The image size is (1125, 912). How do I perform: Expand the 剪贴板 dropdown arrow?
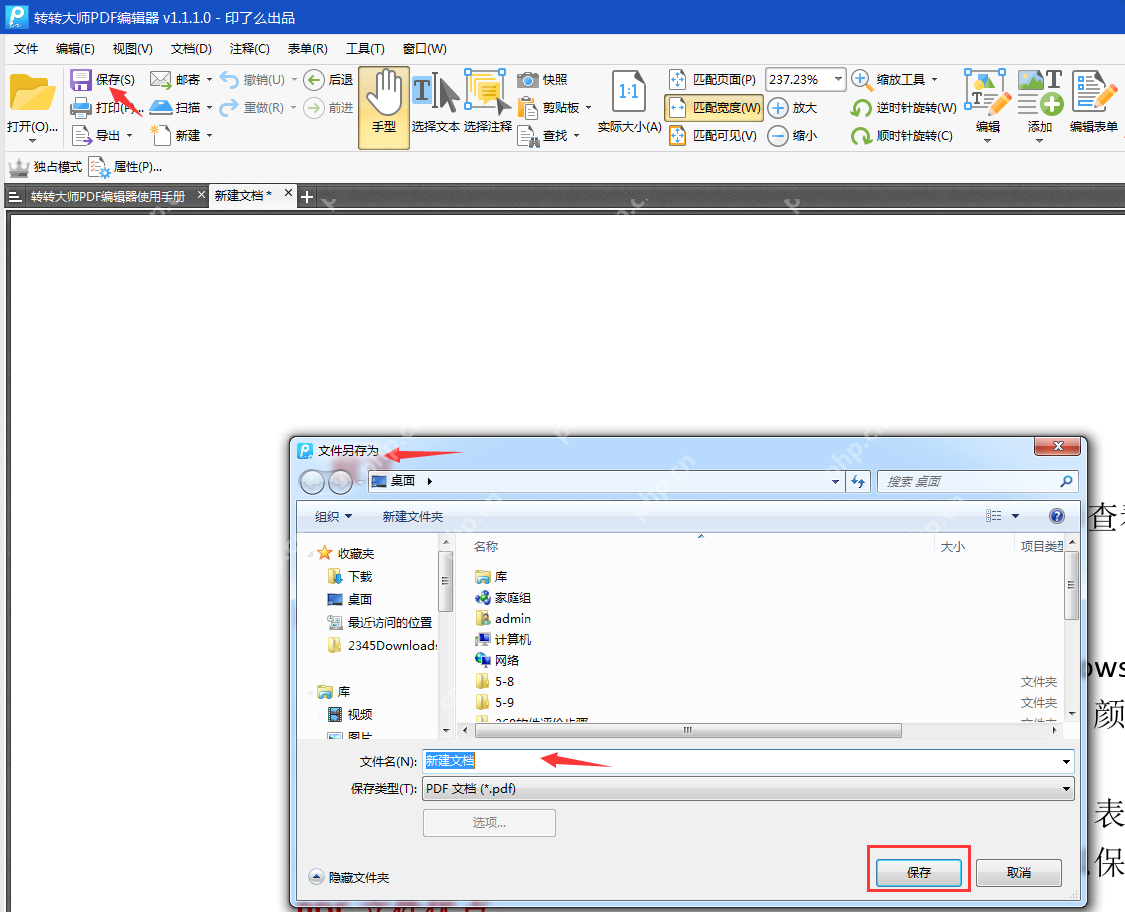point(588,108)
